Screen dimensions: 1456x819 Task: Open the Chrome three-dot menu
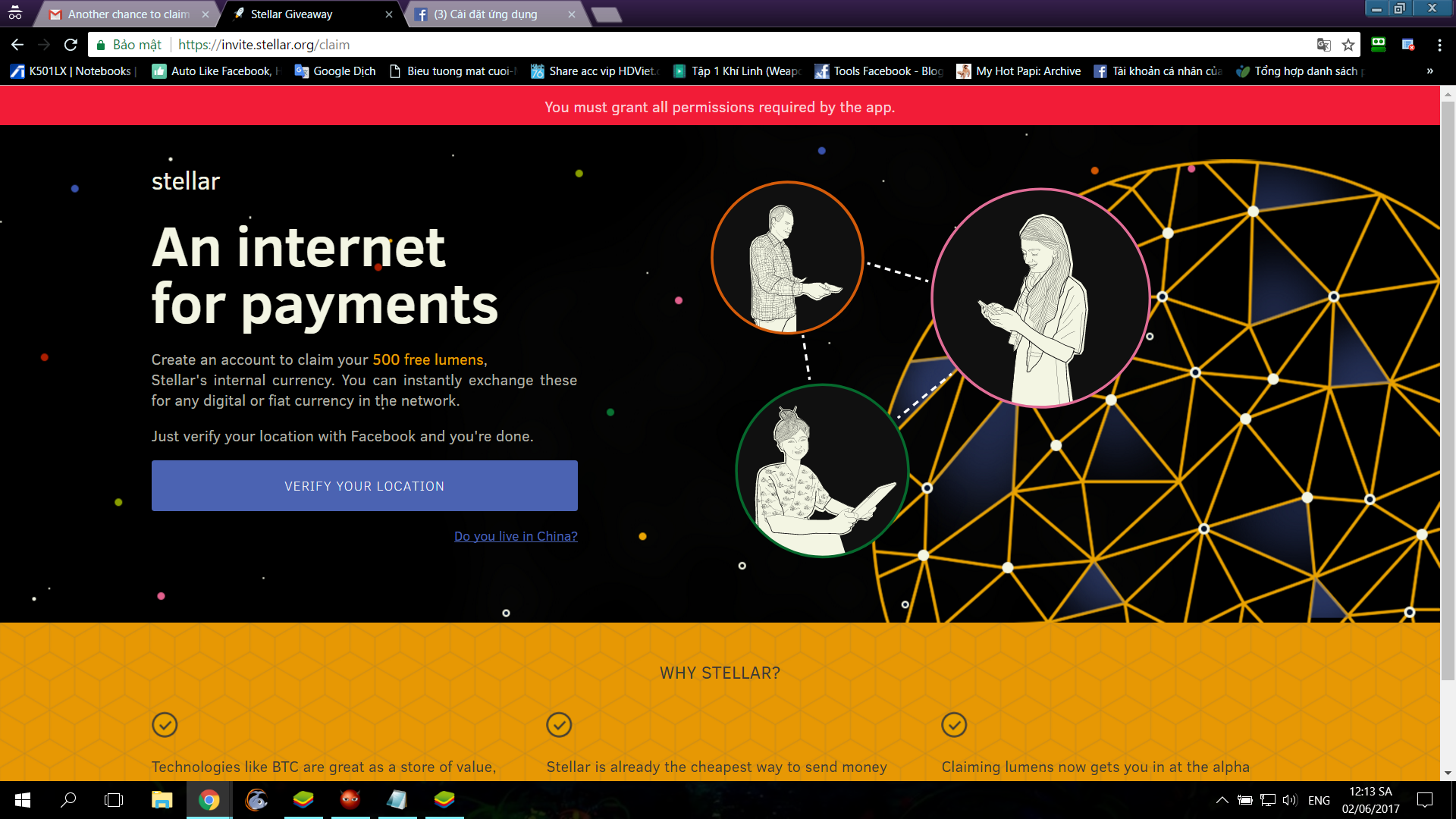tap(1439, 45)
